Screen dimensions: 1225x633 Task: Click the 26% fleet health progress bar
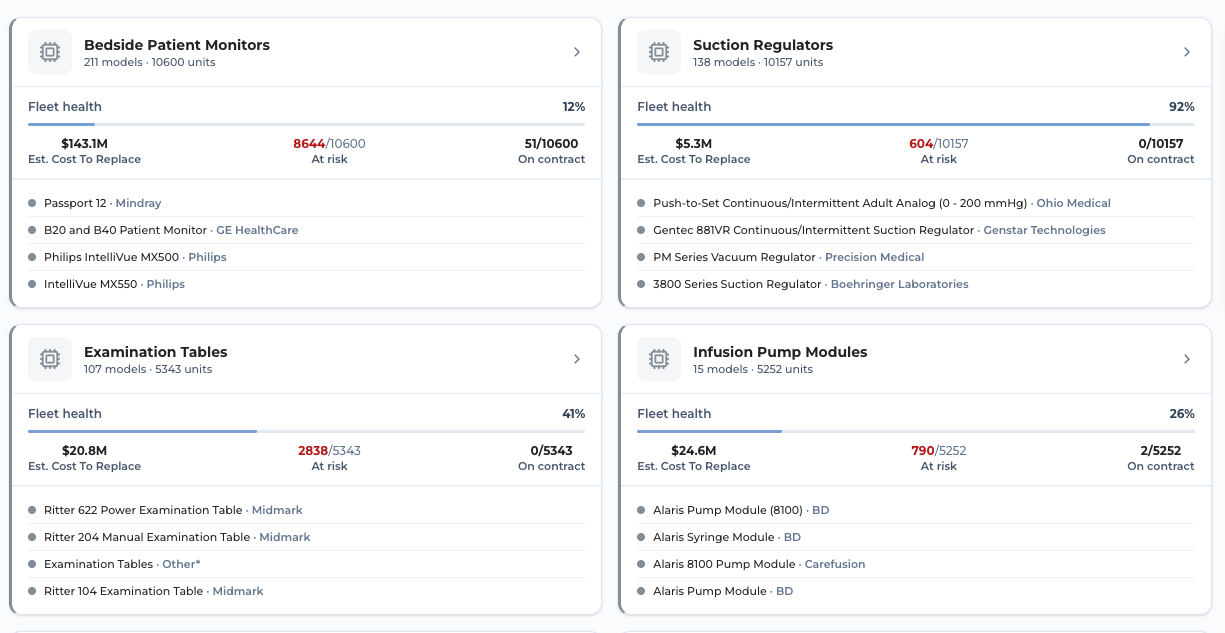[x=916, y=431]
